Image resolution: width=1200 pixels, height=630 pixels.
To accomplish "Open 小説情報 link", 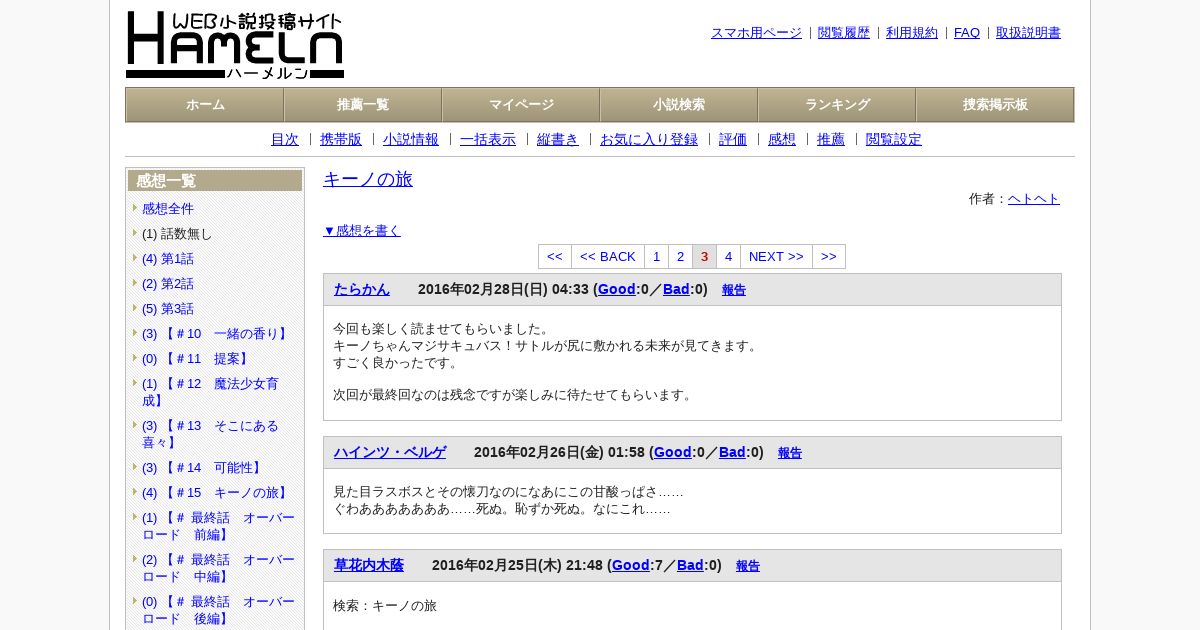I will tap(411, 139).
